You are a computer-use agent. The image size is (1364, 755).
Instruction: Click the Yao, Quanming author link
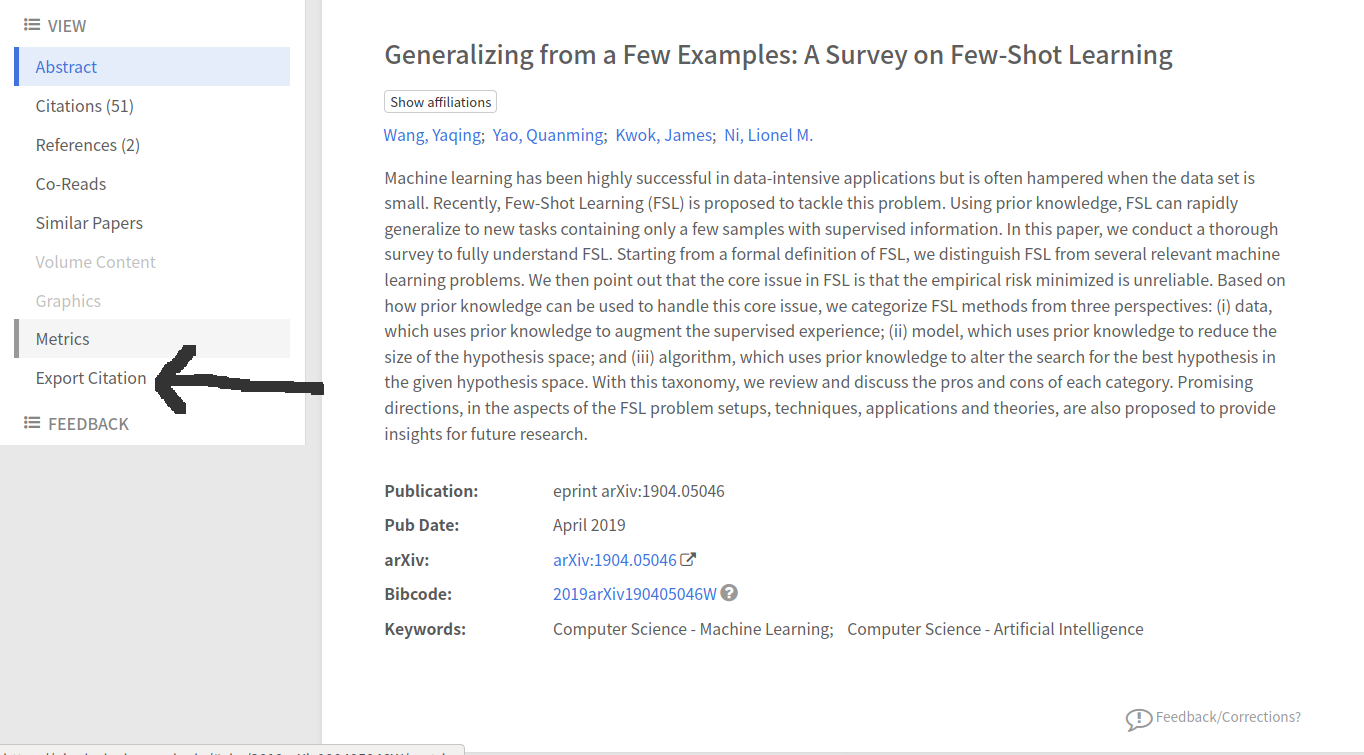(x=546, y=134)
